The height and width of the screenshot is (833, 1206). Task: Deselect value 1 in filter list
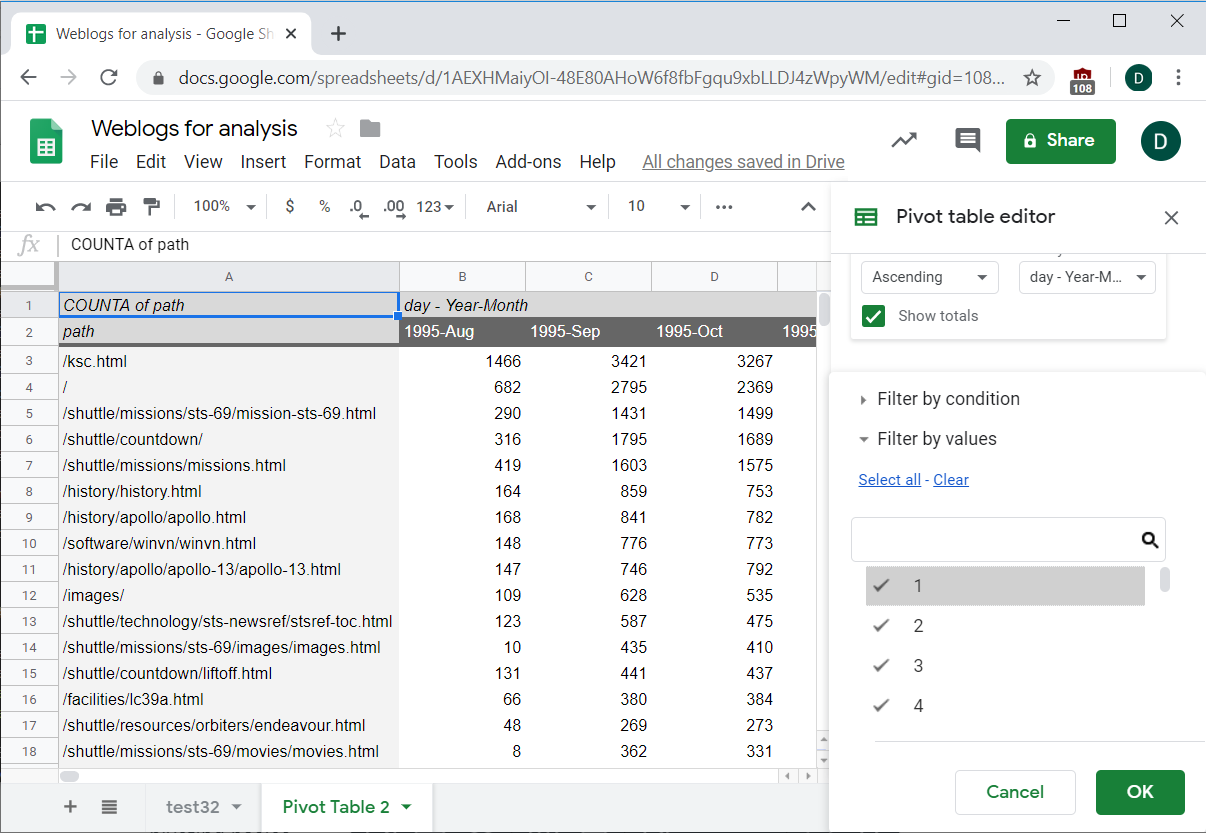click(881, 586)
